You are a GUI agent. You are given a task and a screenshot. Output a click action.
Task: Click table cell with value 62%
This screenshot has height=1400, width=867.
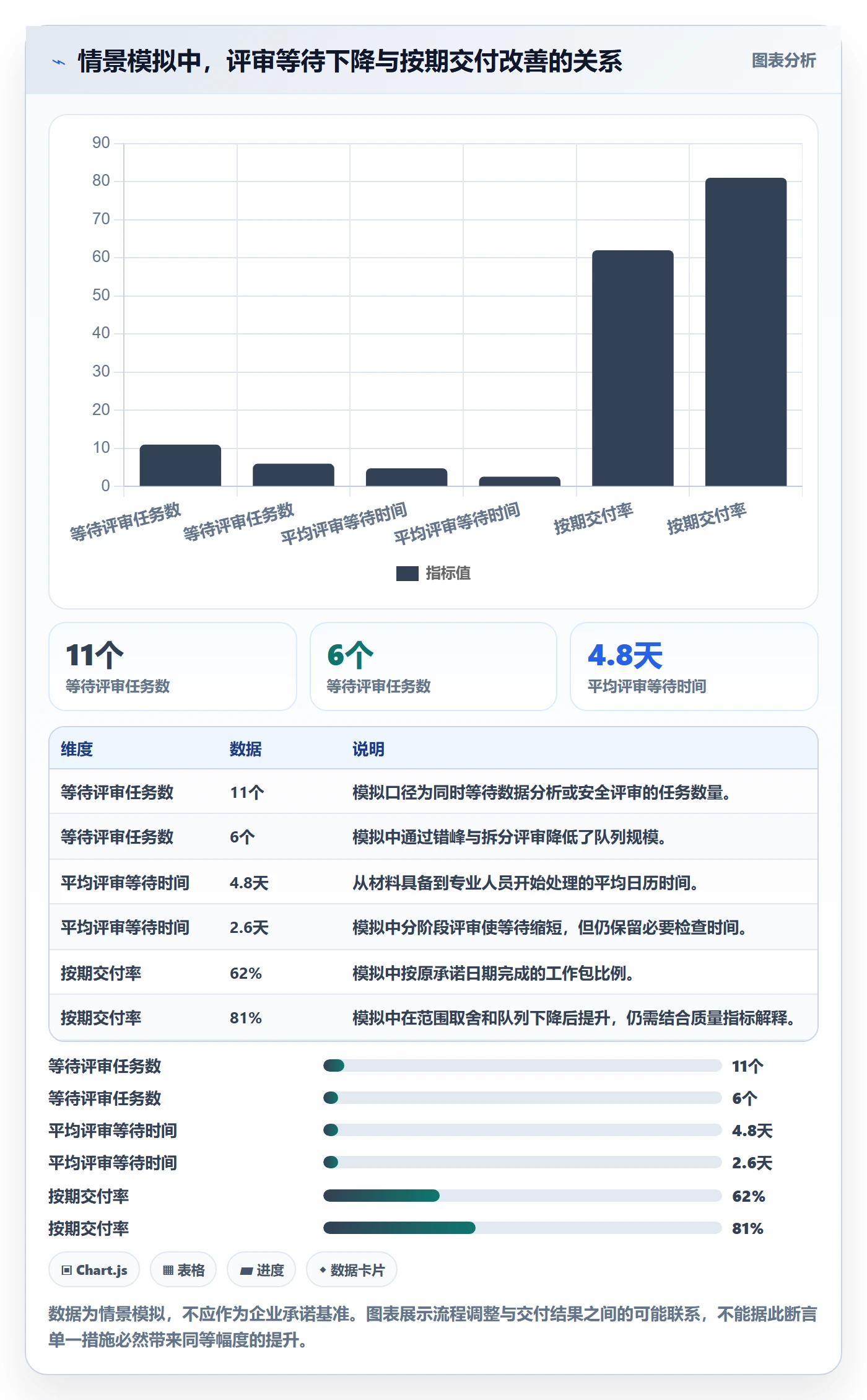click(246, 973)
